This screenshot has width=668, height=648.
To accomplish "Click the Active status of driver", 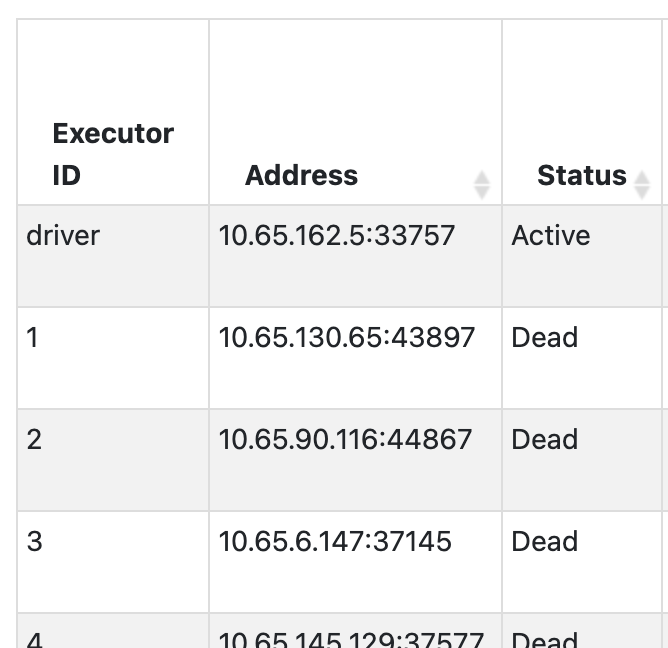I will pos(551,236).
